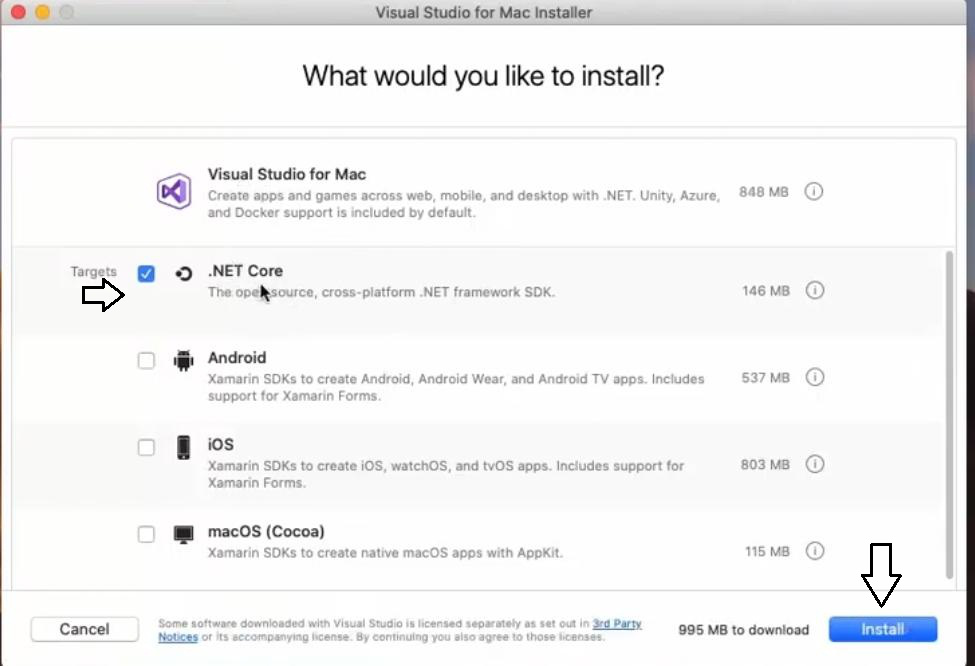Click the targets list scrollbar
This screenshot has width=975, height=666.
click(949, 414)
